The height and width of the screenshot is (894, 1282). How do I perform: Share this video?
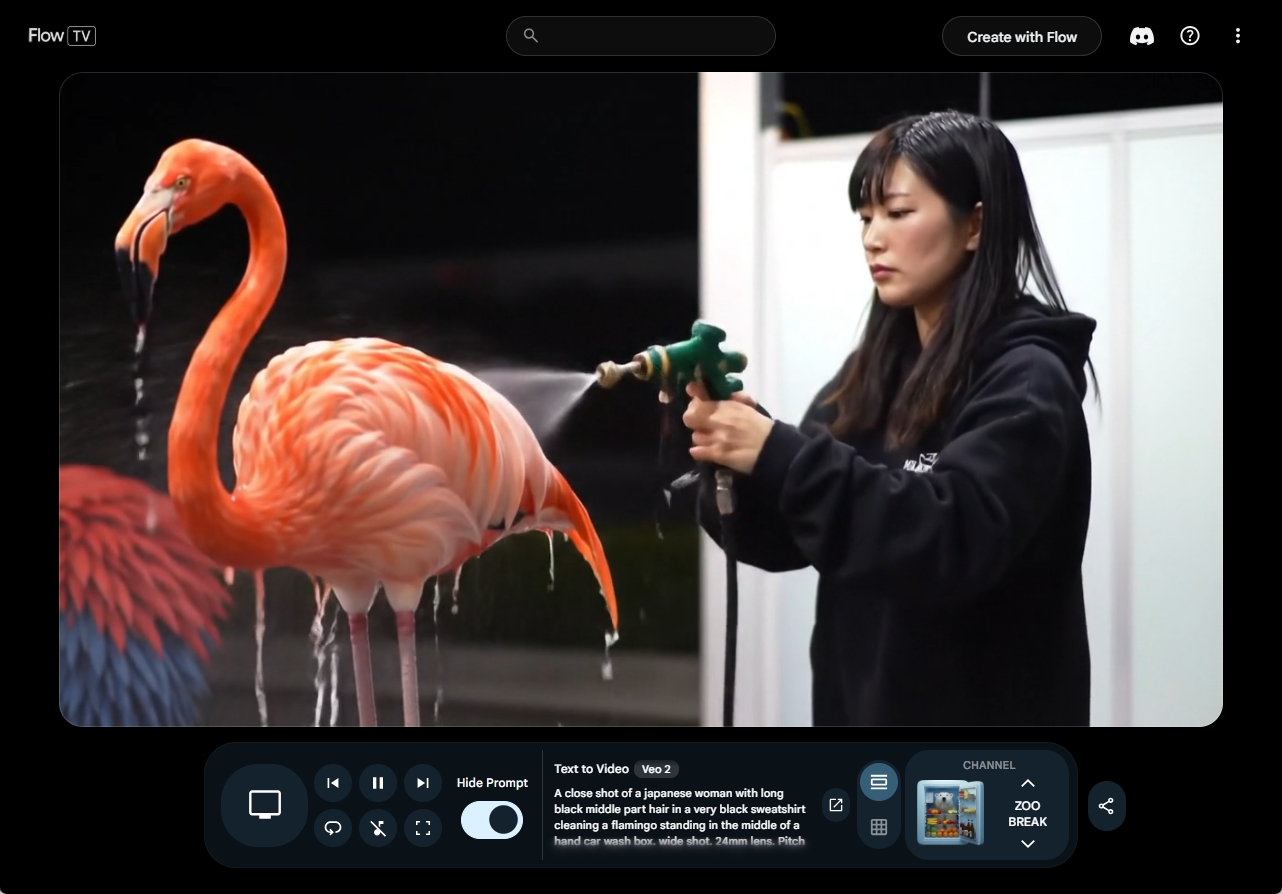click(x=1106, y=806)
